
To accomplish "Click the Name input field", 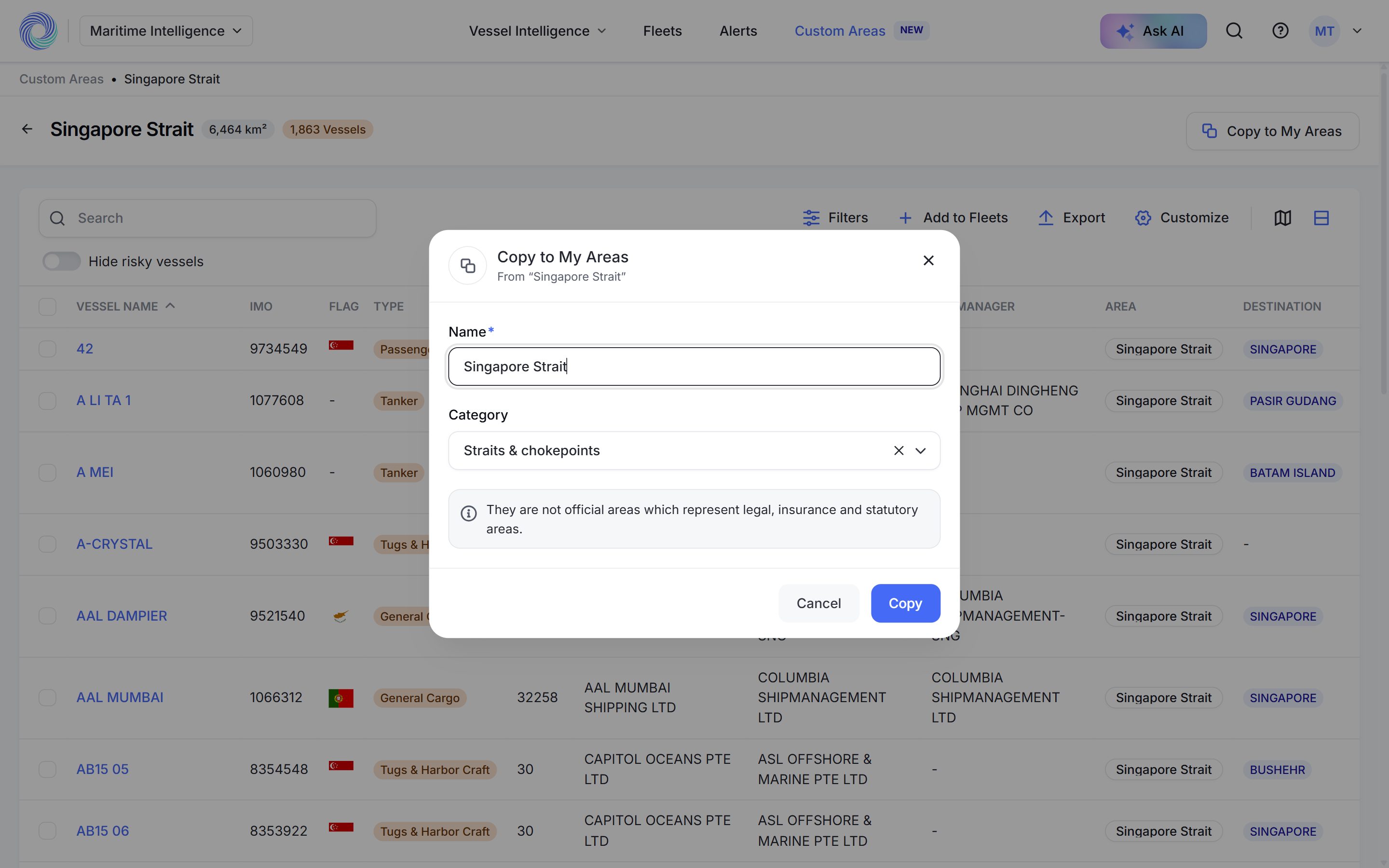I will (694, 366).
